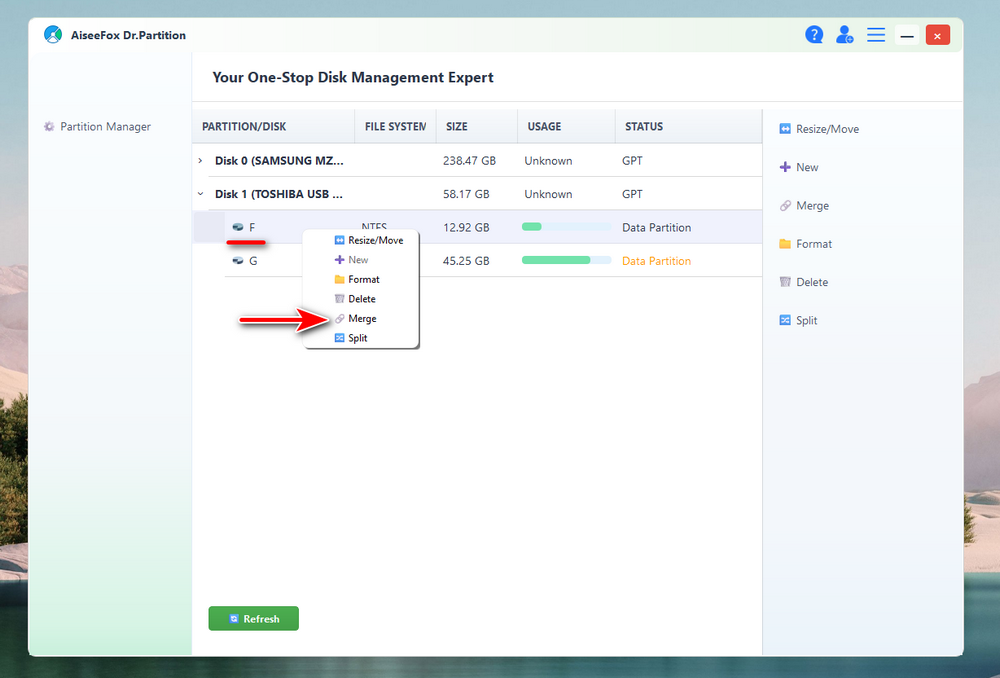Click the AiseeFox Dr.Partition logo

(53, 35)
